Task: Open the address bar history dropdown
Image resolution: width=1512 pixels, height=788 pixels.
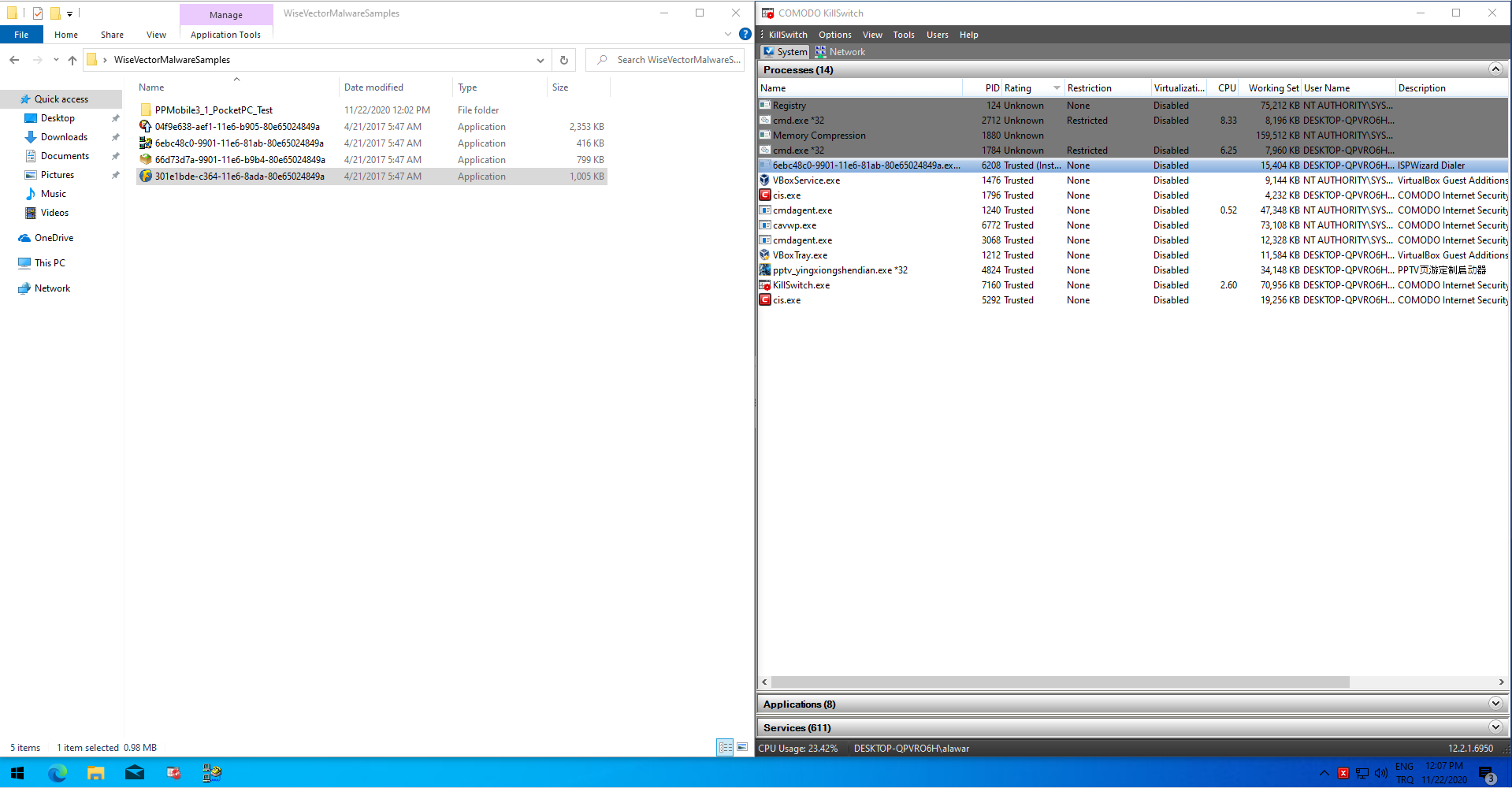Action: (540, 60)
